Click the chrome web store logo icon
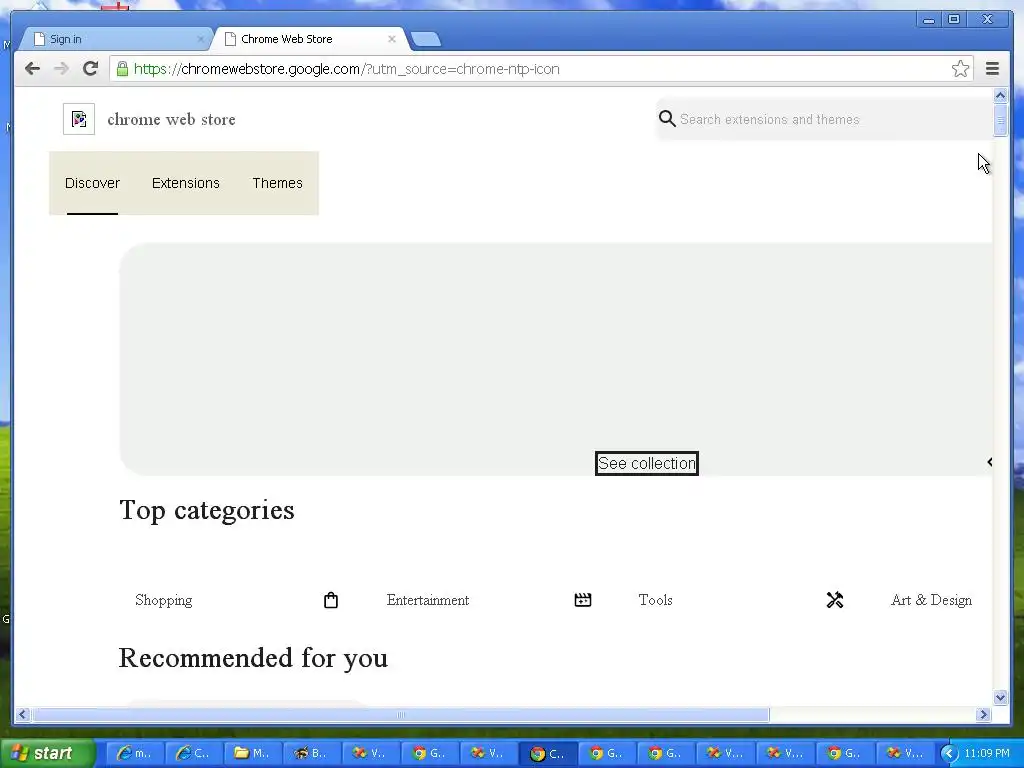 [x=79, y=119]
